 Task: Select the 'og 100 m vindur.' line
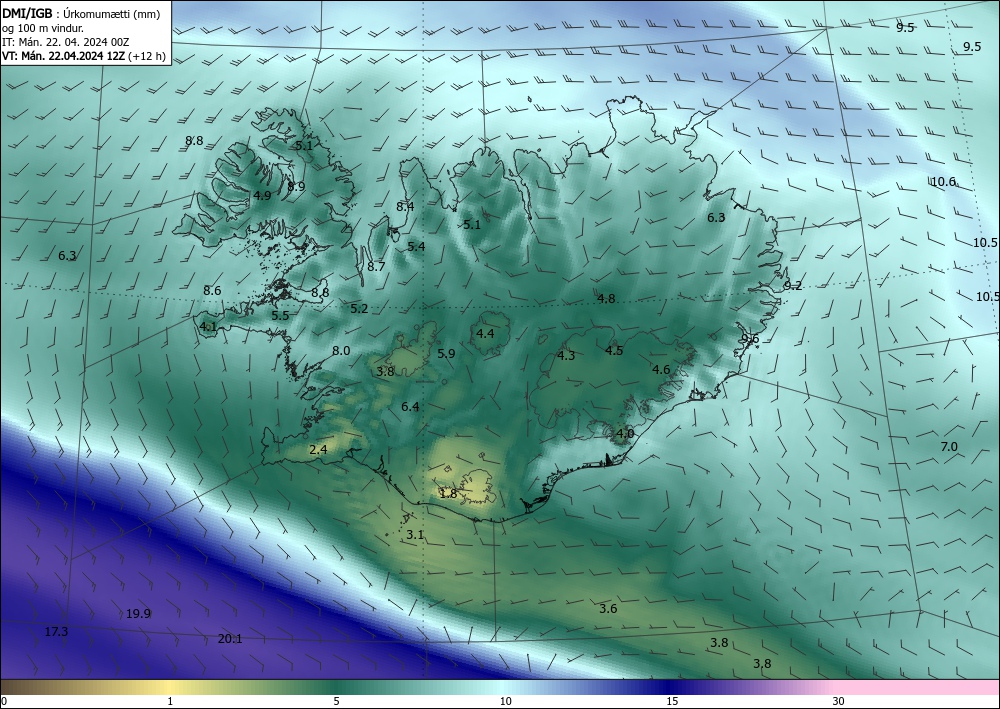[43, 28]
